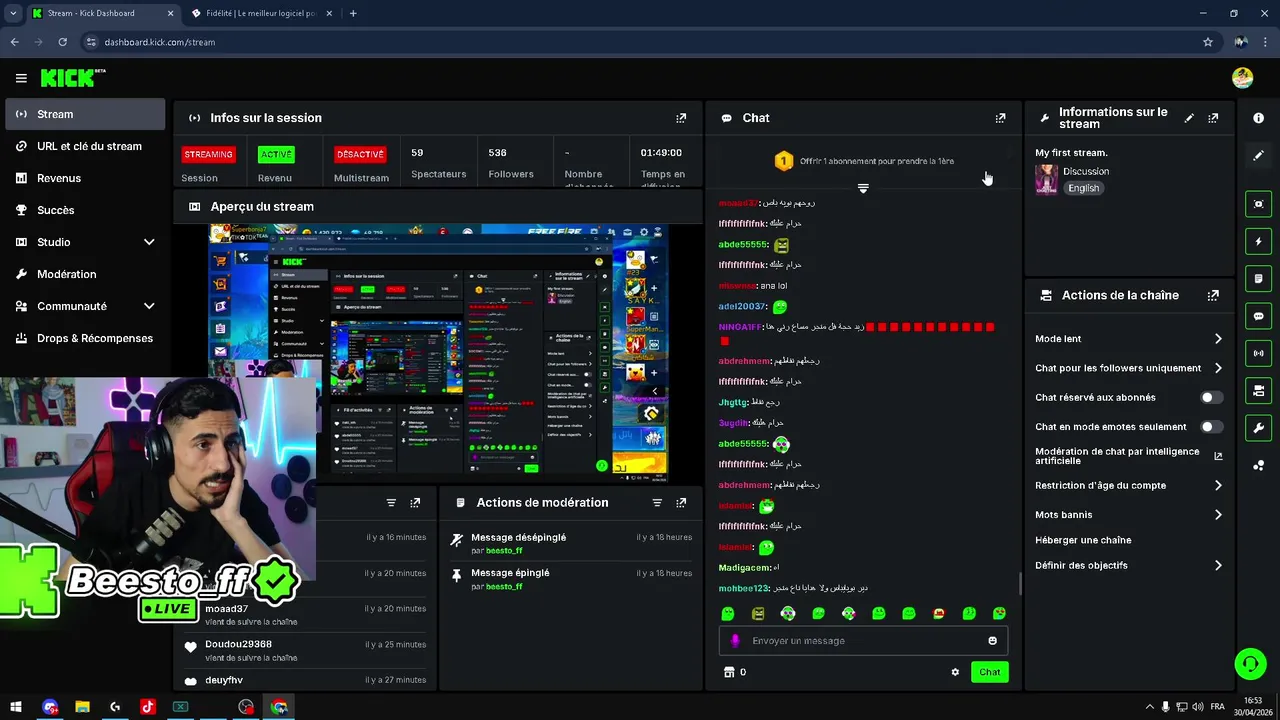The width and height of the screenshot is (1280, 720).
Task: Open the hamburger menu next to the Kick logo
Action: tap(21, 78)
